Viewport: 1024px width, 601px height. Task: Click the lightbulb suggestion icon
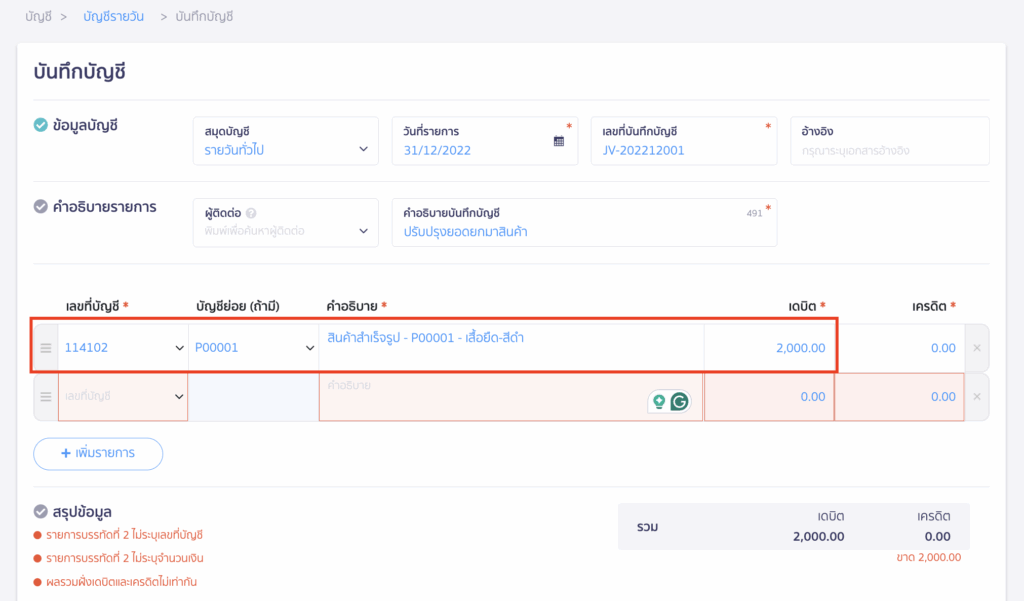tap(658, 402)
